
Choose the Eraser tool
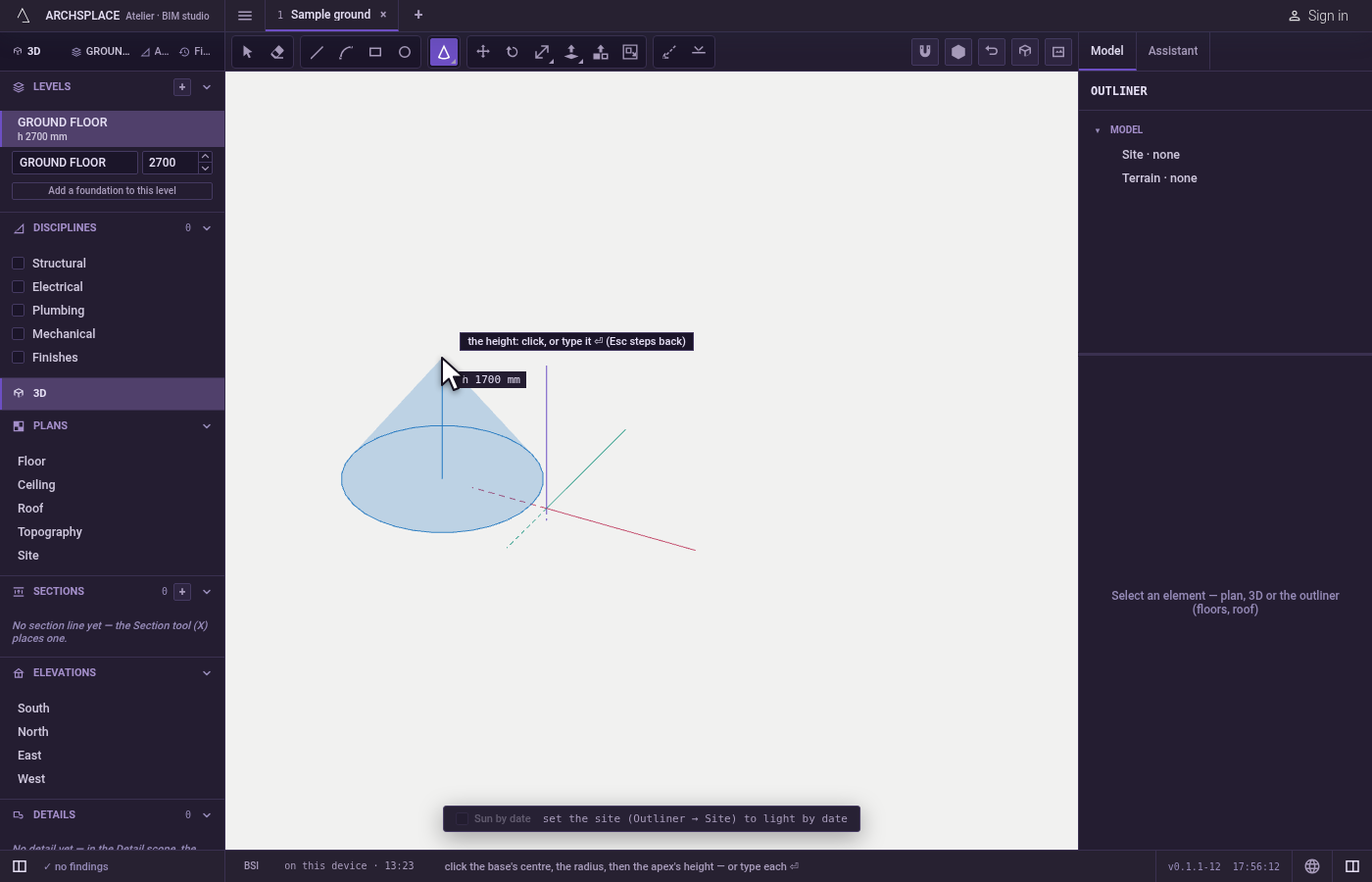[x=277, y=52]
